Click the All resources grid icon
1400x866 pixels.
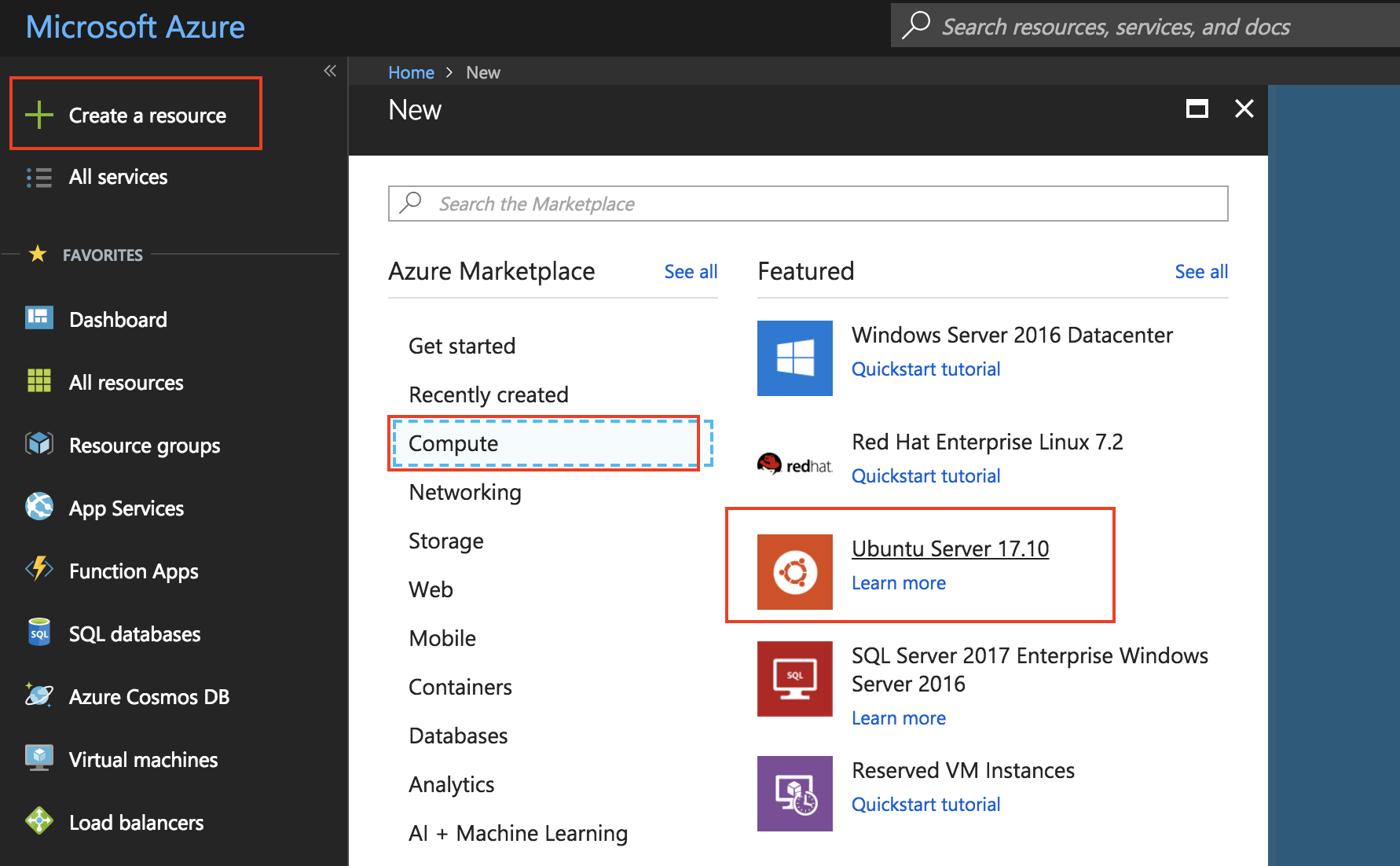coord(38,381)
